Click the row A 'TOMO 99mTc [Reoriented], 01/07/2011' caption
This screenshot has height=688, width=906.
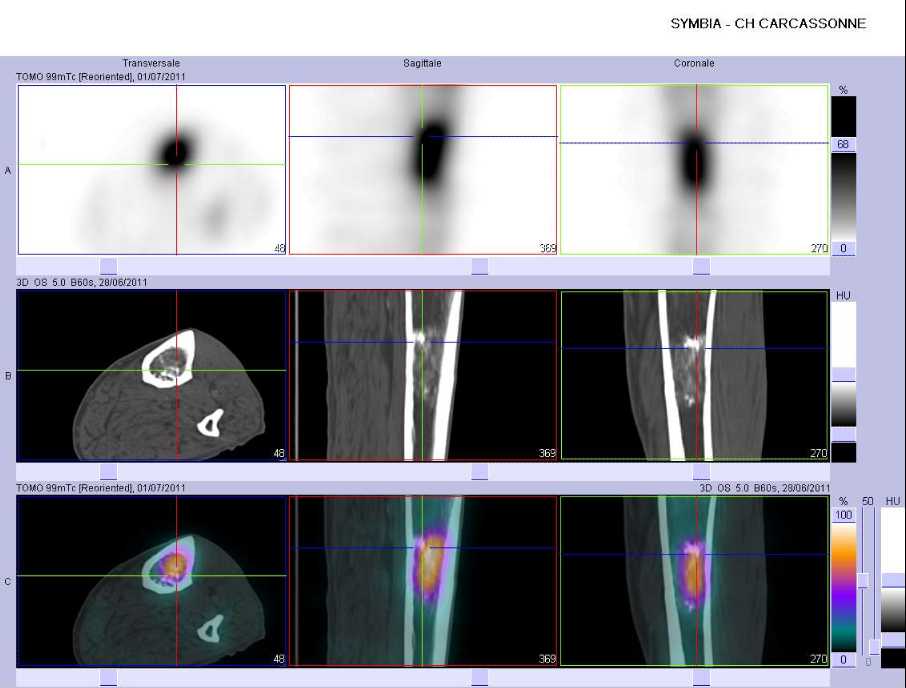click(101, 76)
